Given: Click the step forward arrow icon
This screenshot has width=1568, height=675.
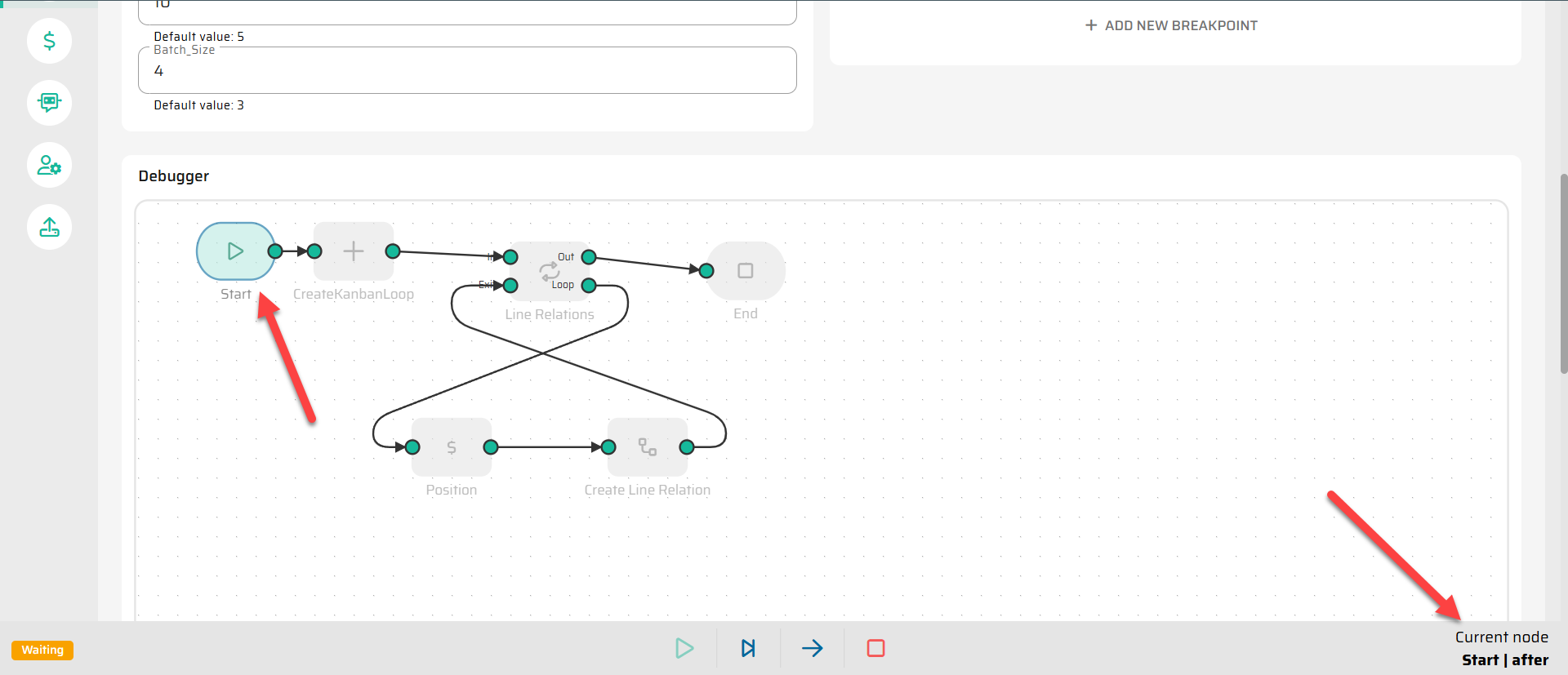Looking at the screenshot, I should 812,648.
